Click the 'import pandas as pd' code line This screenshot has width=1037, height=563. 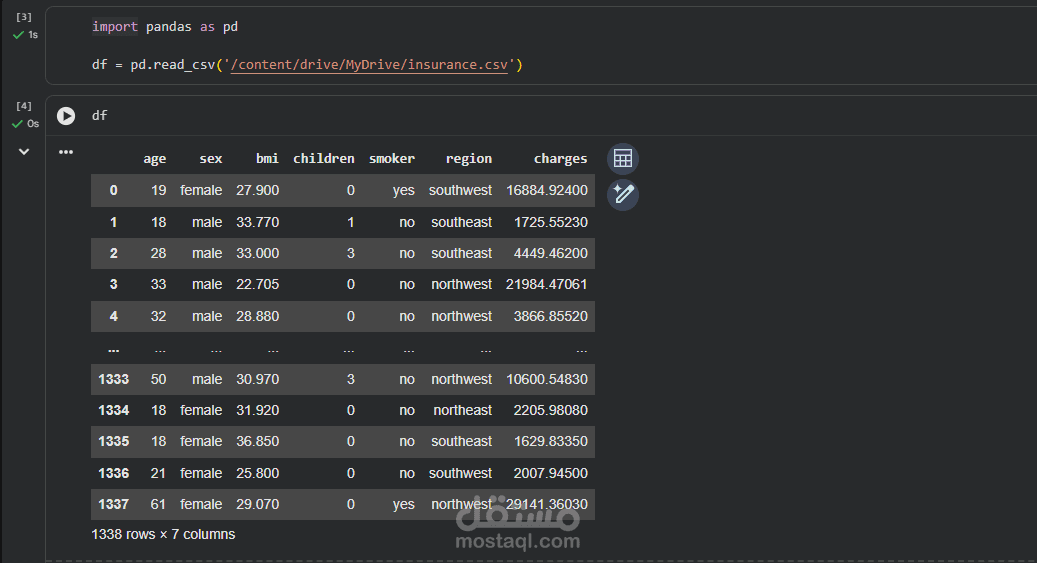tap(165, 27)
